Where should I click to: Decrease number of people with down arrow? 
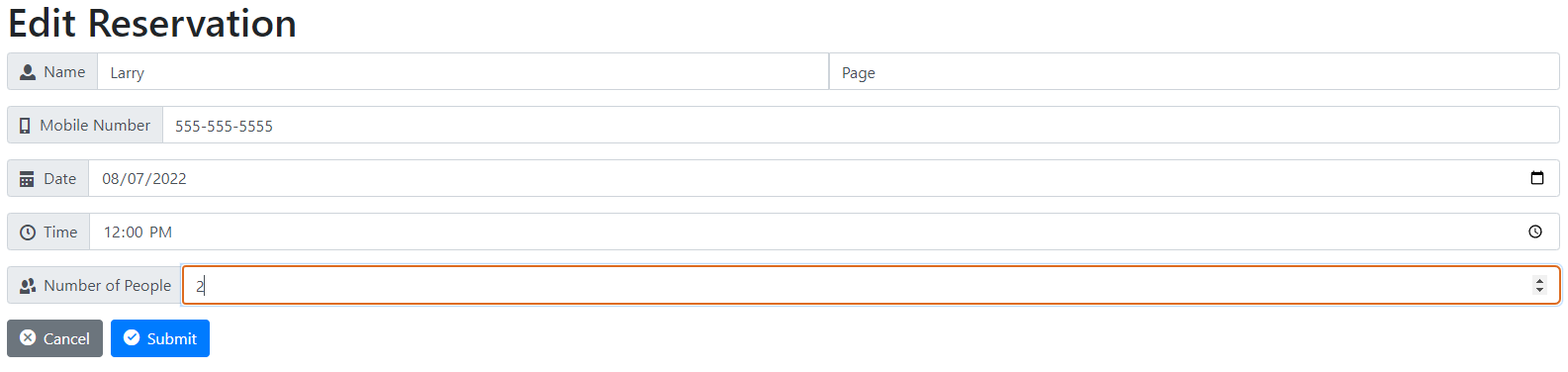(x=1539, y=290)
